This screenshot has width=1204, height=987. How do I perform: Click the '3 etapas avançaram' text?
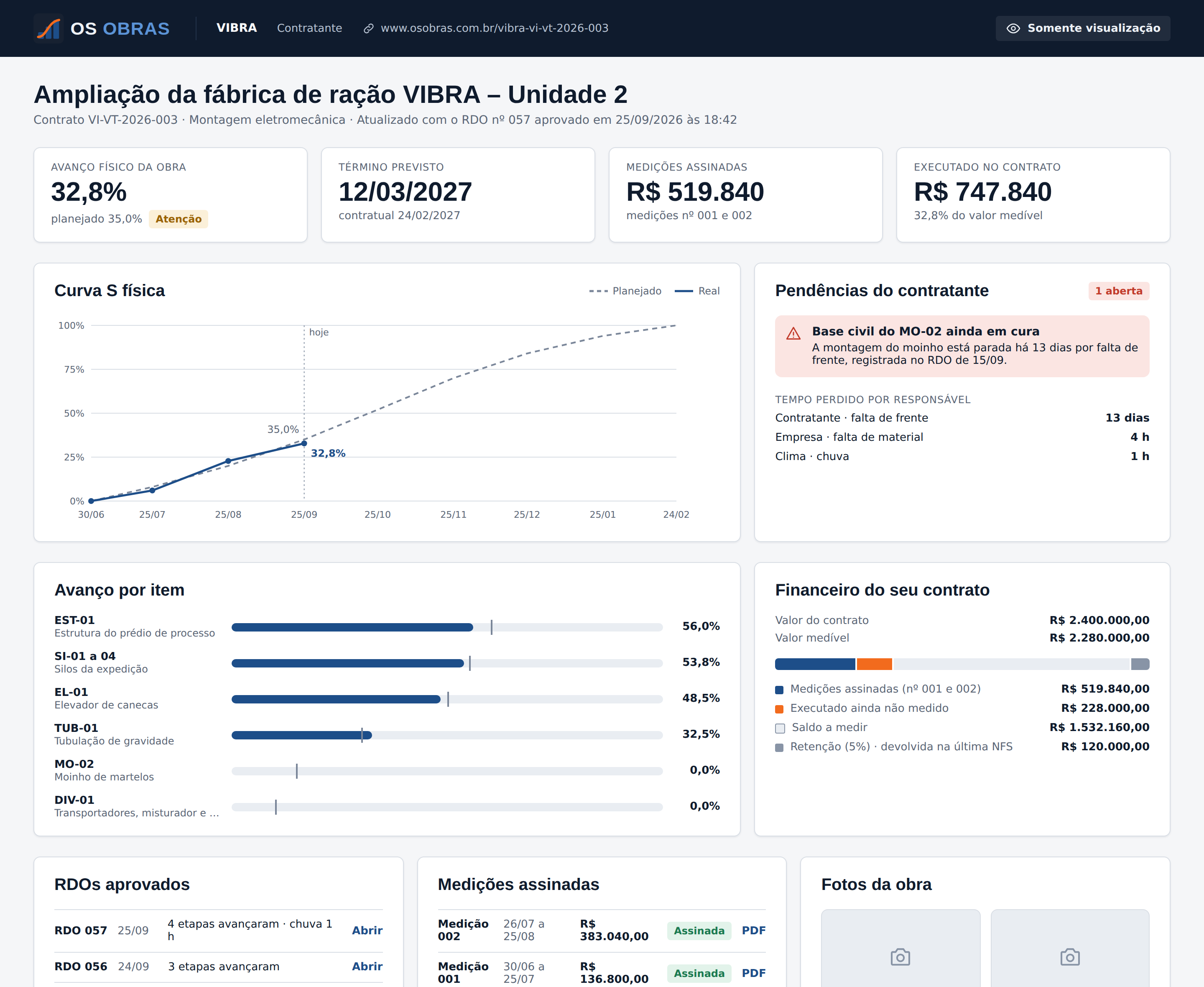[223, 967]
